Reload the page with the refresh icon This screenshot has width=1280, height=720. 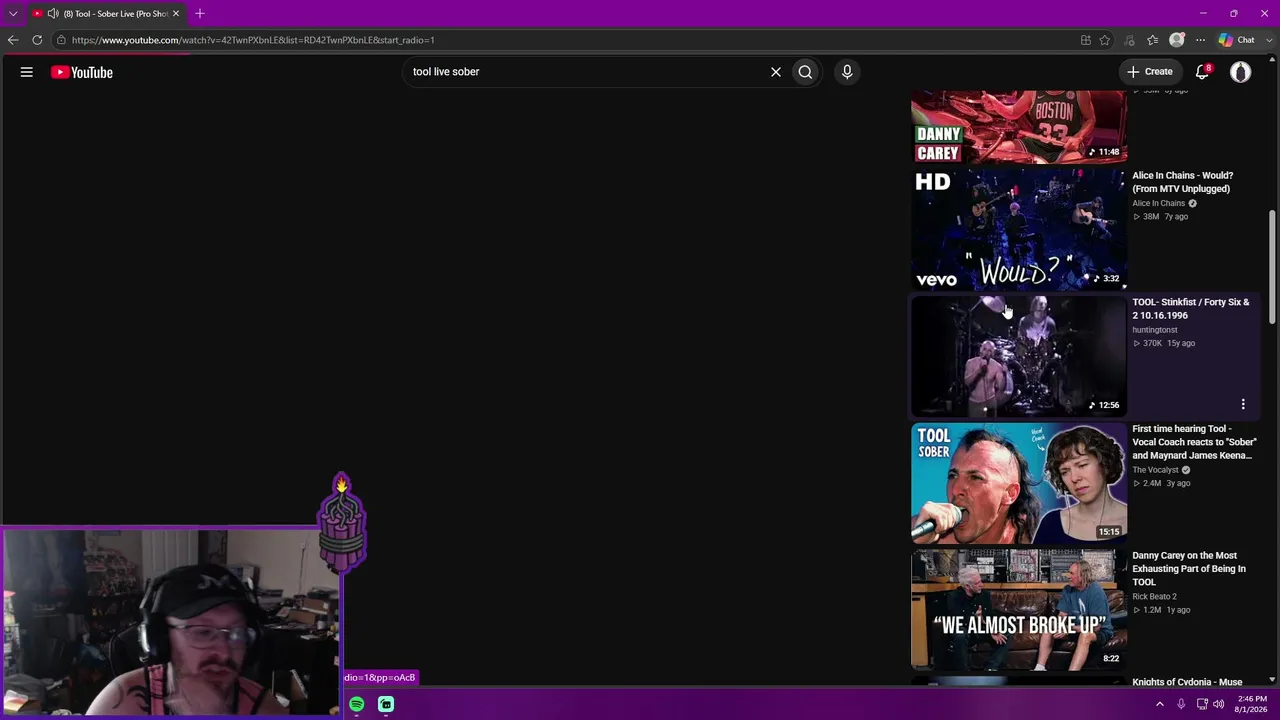click(x=37, y=40)
